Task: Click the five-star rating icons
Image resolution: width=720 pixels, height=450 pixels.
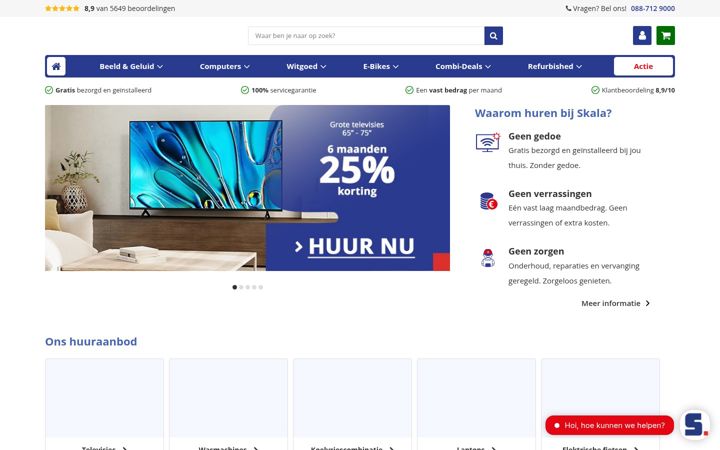Action: click(62, 8)
